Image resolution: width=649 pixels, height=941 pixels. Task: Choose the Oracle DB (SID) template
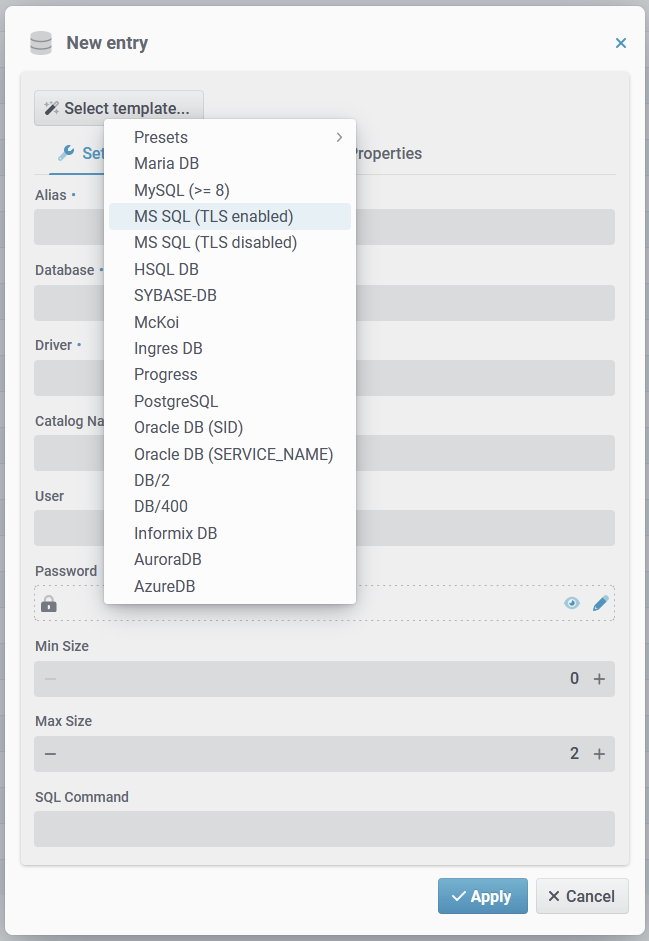tap(230, 428)
